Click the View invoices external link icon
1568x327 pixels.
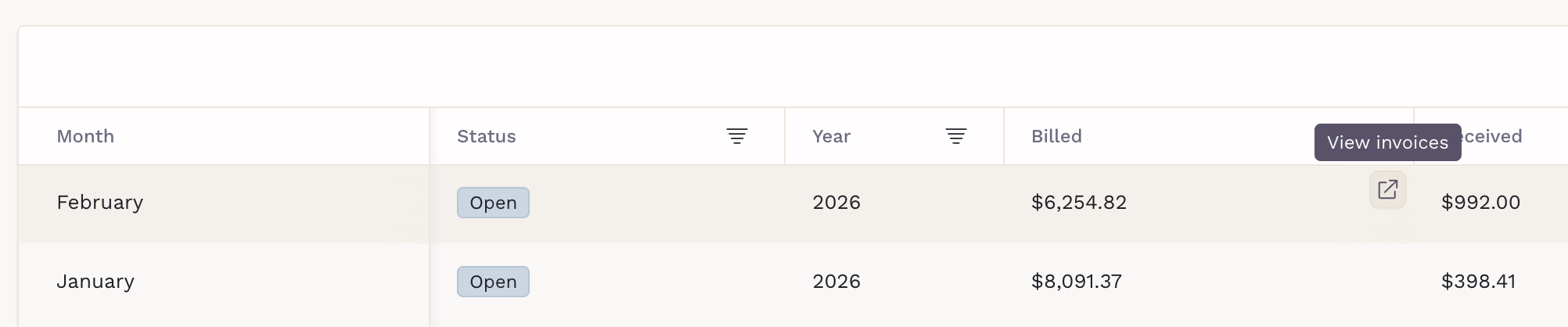[1387, 189]
